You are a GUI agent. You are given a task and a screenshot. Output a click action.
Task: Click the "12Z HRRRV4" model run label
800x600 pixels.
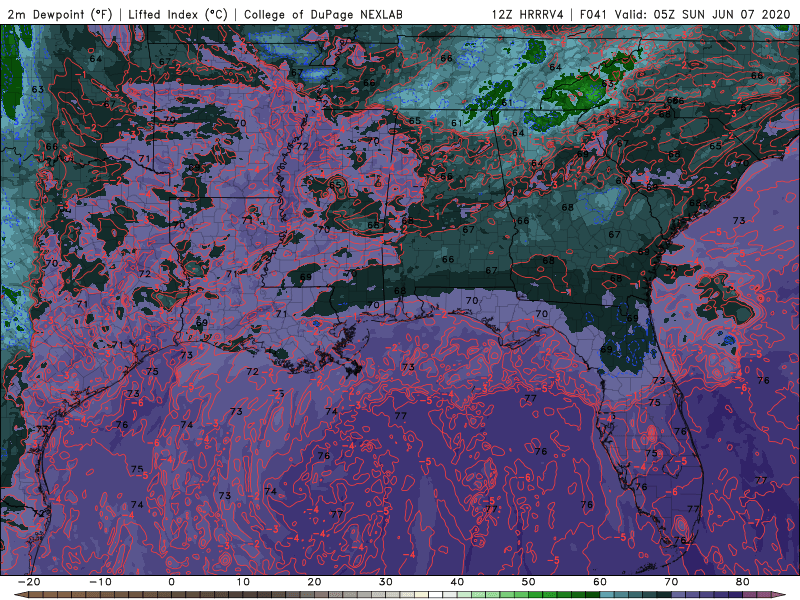(528, 15)
